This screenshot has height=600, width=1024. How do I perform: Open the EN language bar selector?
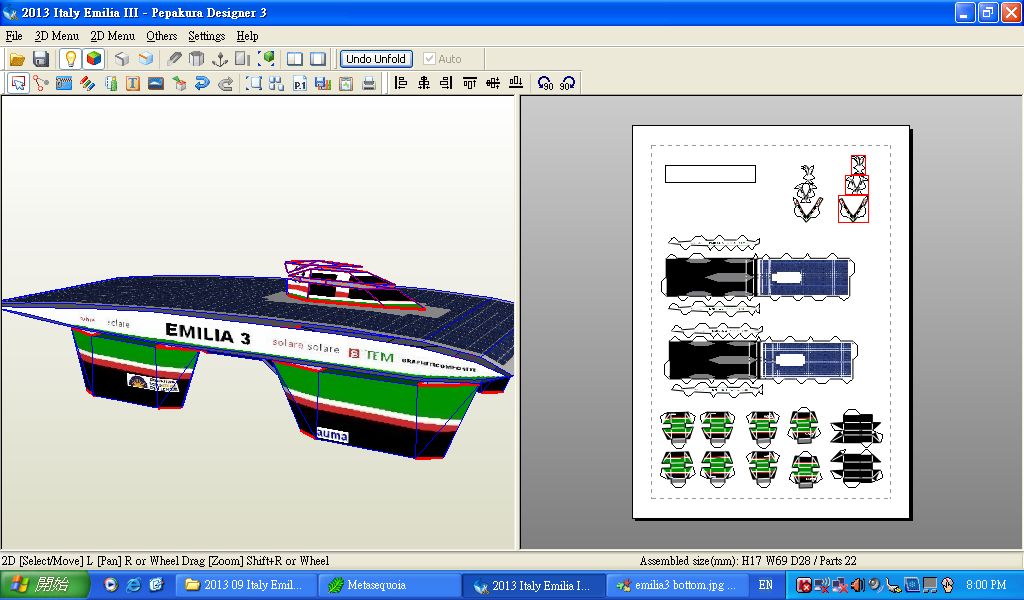[x=766, y=585]
